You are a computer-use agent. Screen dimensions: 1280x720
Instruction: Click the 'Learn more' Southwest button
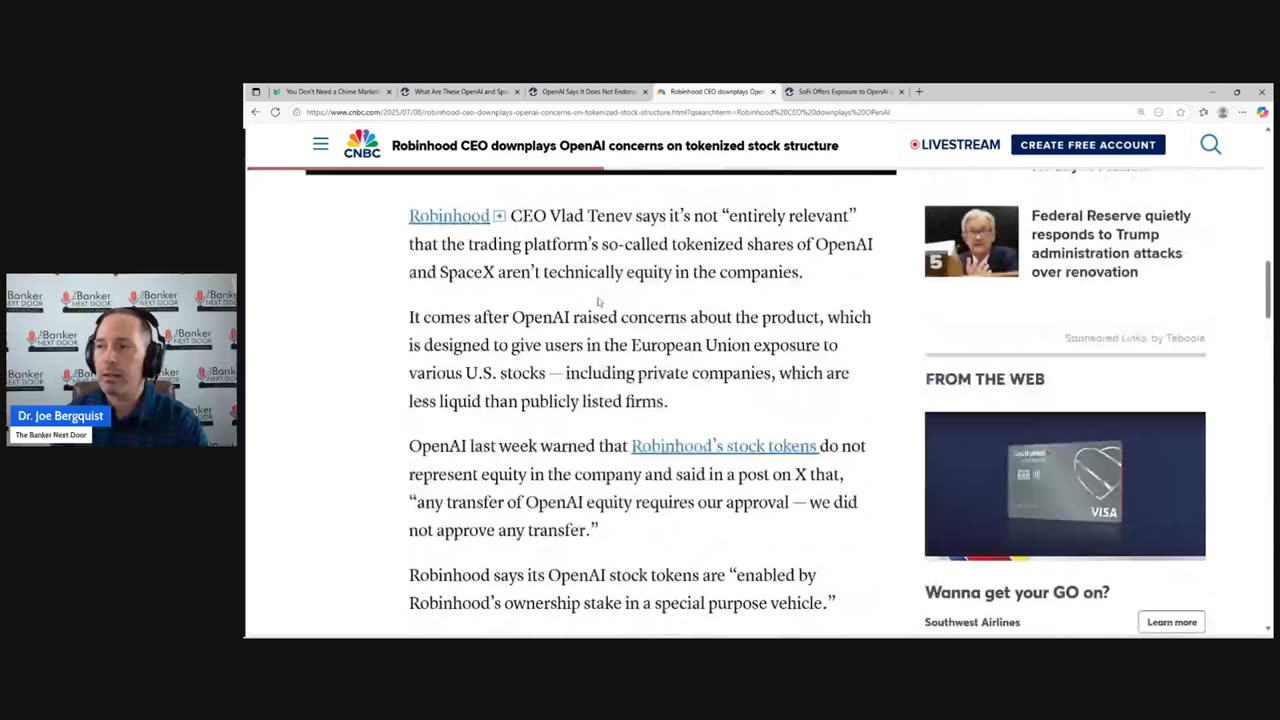pos(1171,622)
